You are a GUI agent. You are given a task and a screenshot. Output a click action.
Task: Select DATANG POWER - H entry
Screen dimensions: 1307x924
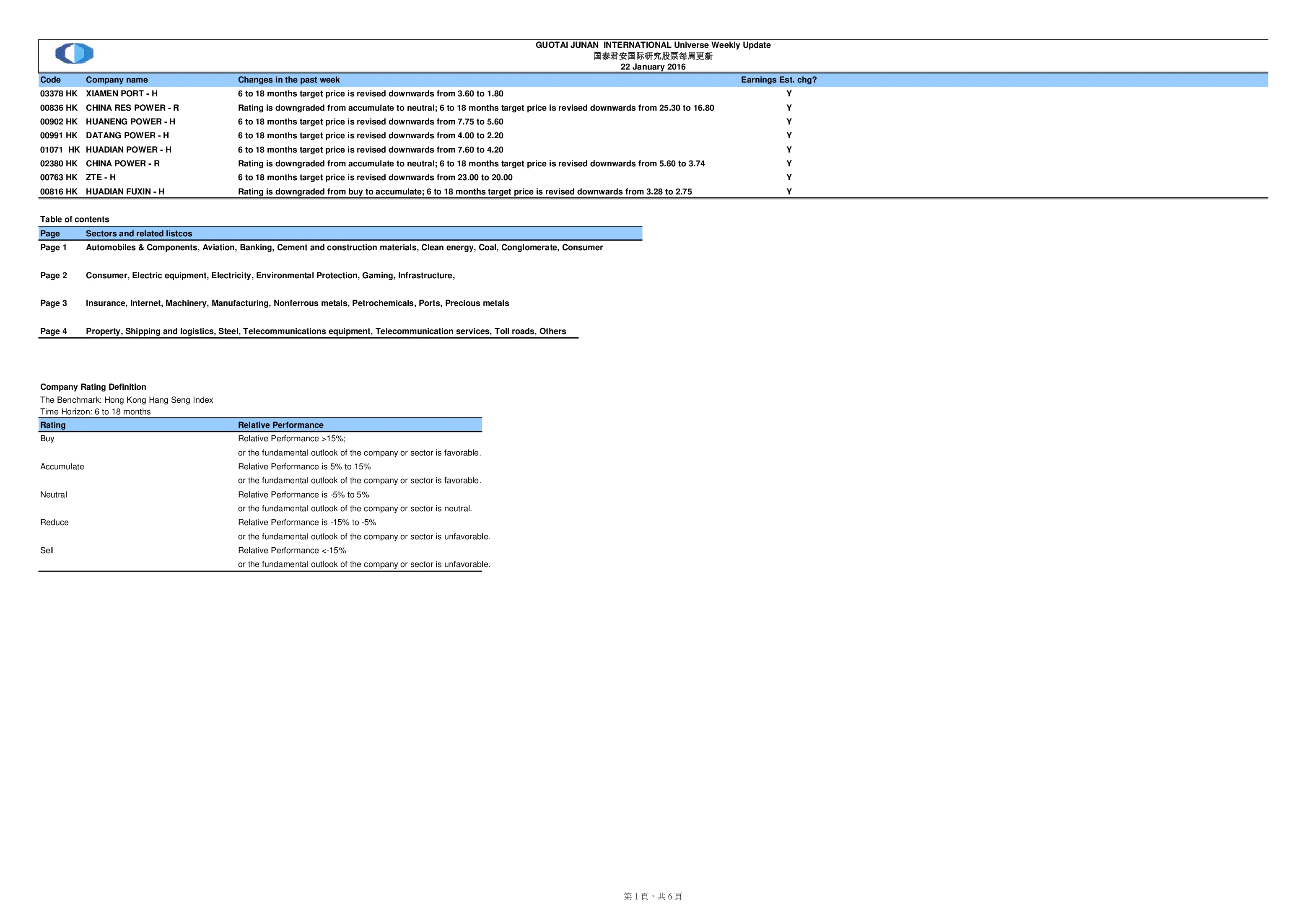(x=127, y=135)
